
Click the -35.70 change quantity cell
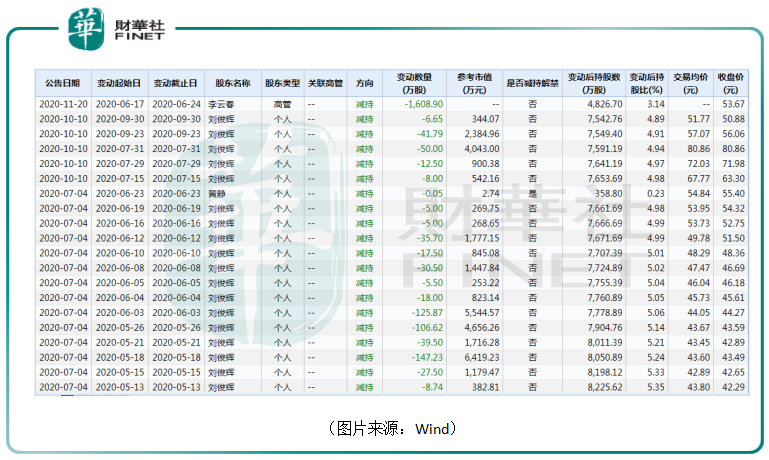[x=430, y=238]
